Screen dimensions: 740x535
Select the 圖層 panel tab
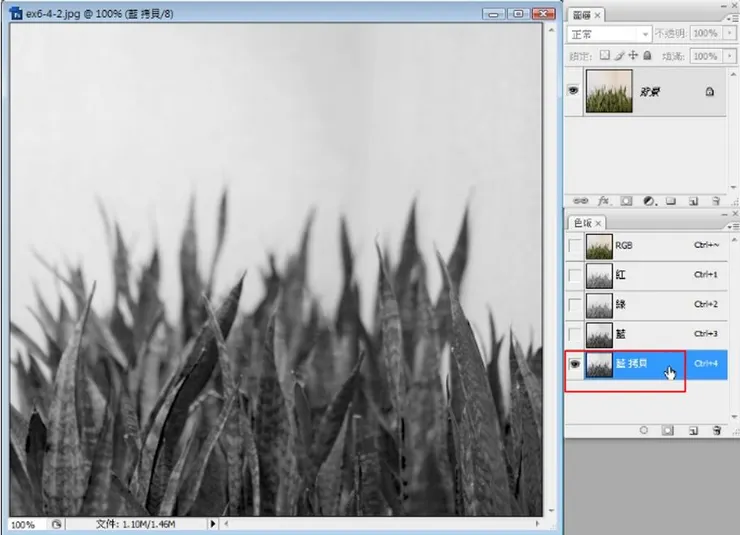pos(580,15)
